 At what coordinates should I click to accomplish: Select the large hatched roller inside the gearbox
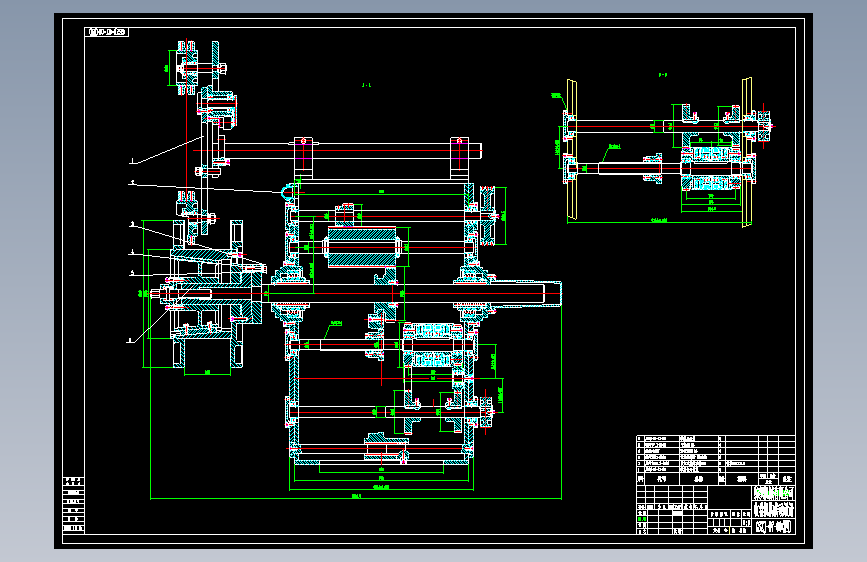click(x=362, y=247)
